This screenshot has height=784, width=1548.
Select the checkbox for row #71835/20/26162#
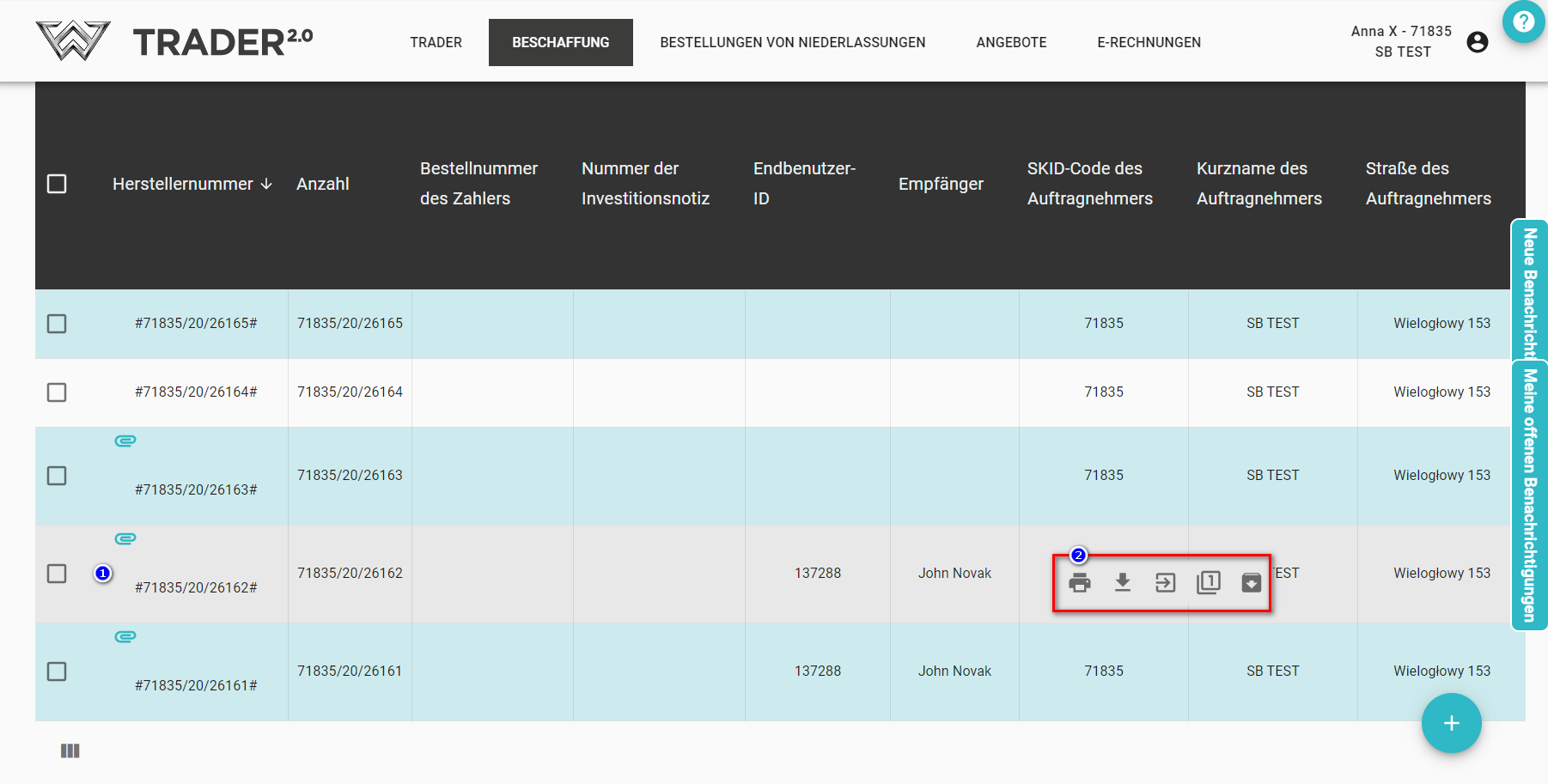(x=57, y=574)
